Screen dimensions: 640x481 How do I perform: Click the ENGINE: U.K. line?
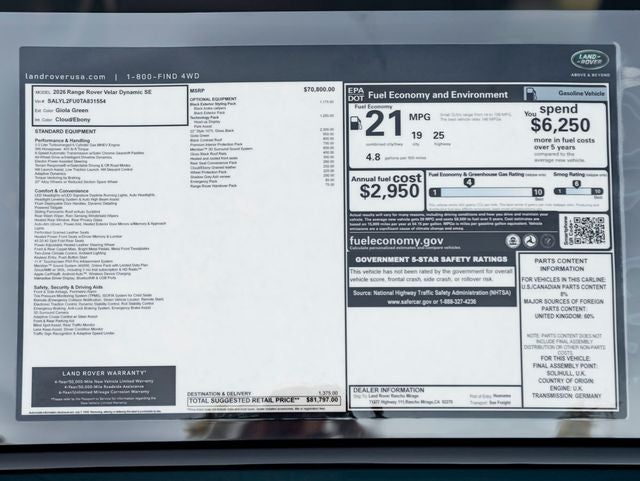coord(566,388)
